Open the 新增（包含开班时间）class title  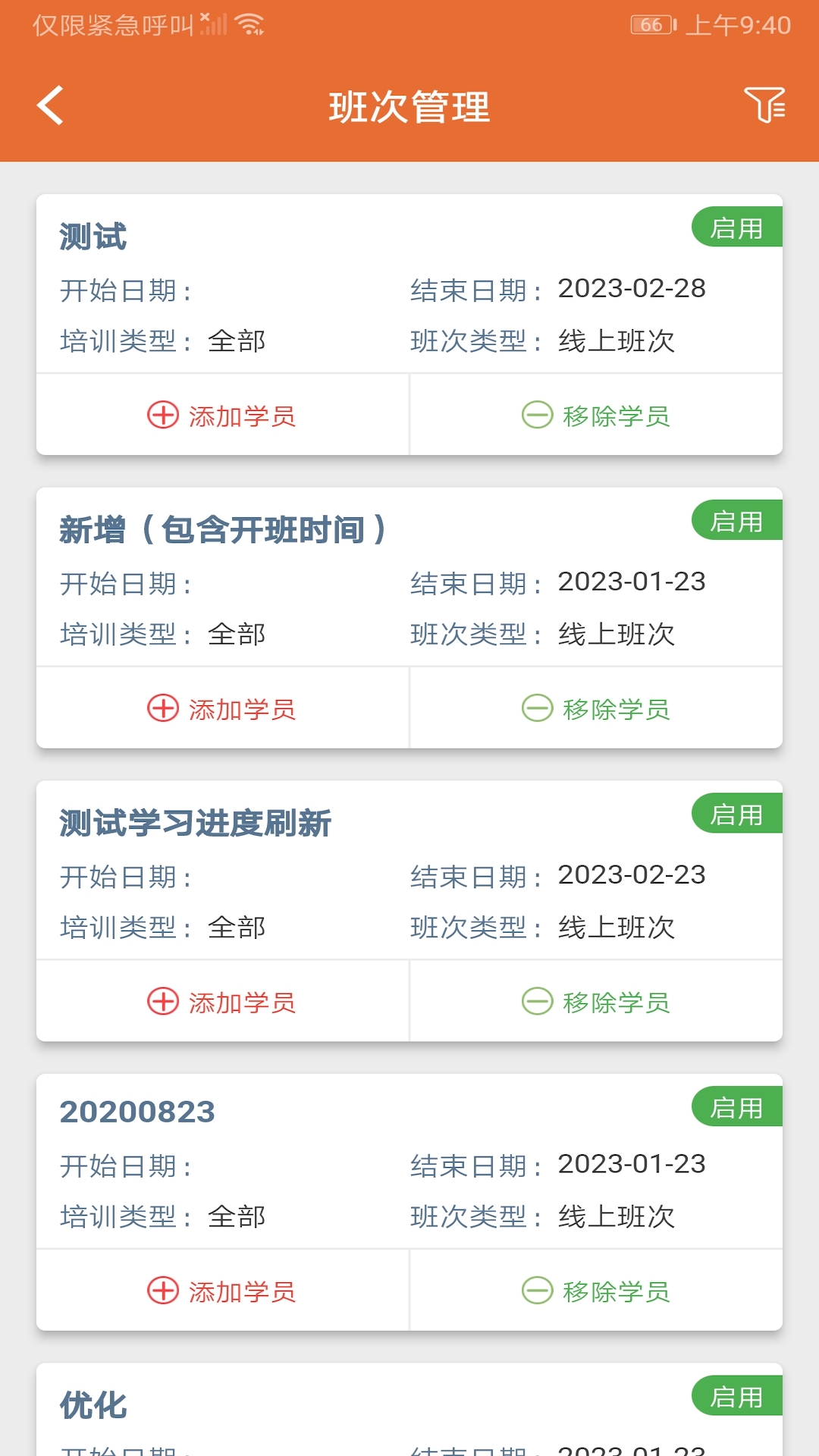click(223, 529)
